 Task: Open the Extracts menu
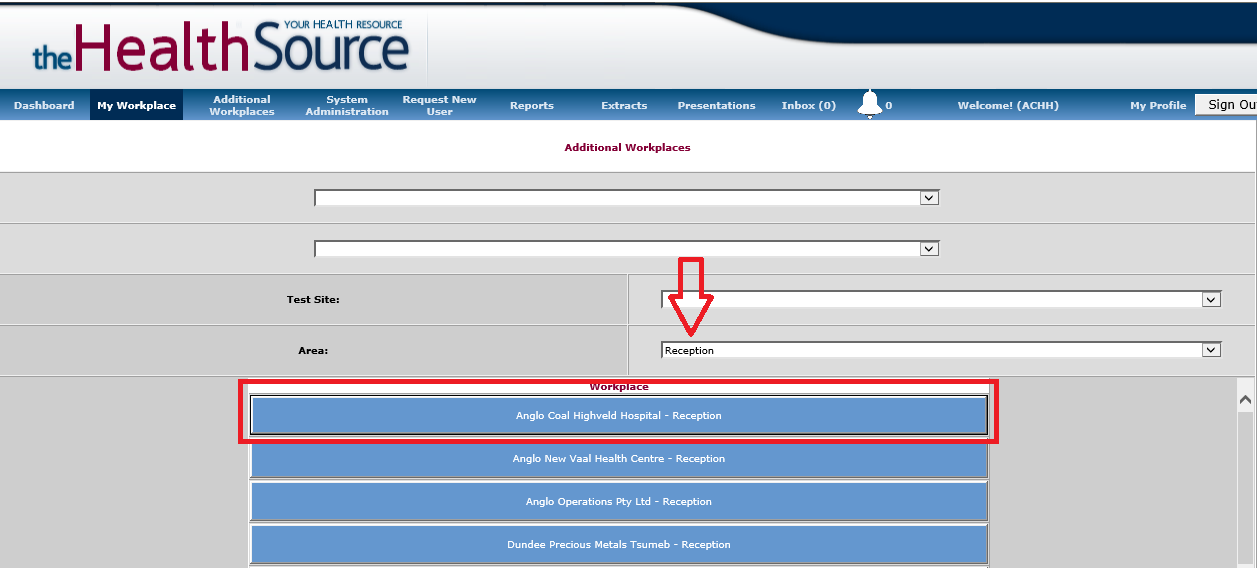(624, 105)
